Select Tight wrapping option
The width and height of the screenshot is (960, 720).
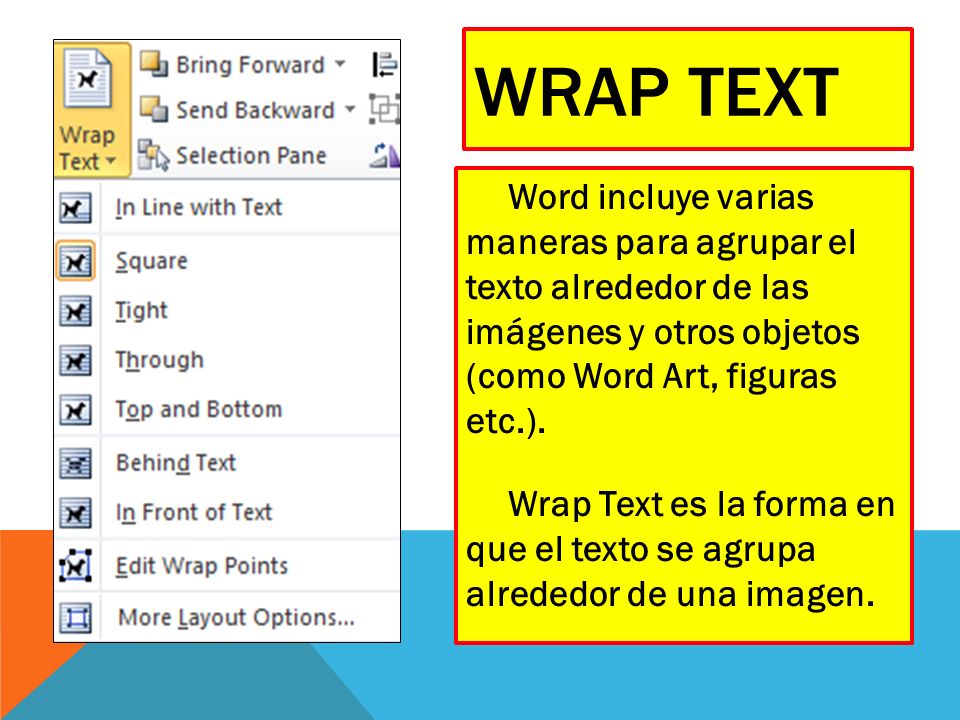141,311
